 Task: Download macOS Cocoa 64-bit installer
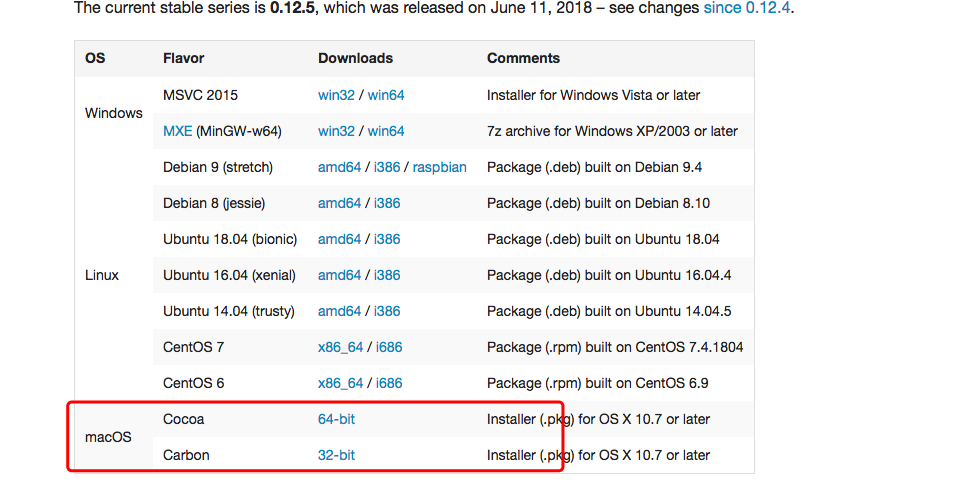coord(336,419)
